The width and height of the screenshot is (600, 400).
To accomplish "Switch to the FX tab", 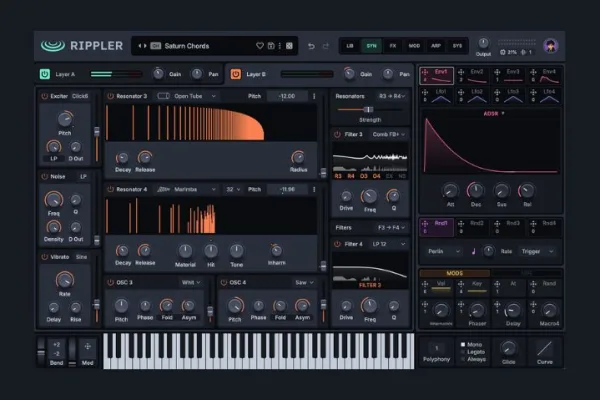I will tap(393, 46).
